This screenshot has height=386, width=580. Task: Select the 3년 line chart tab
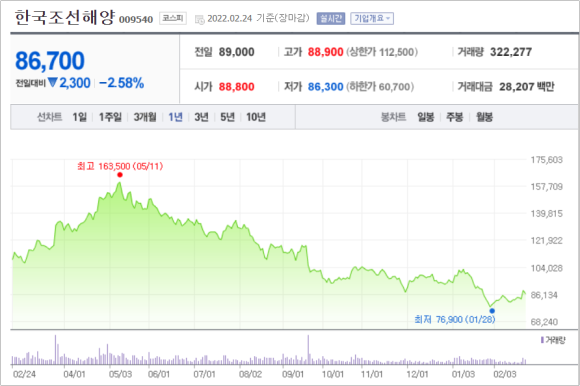201,117
